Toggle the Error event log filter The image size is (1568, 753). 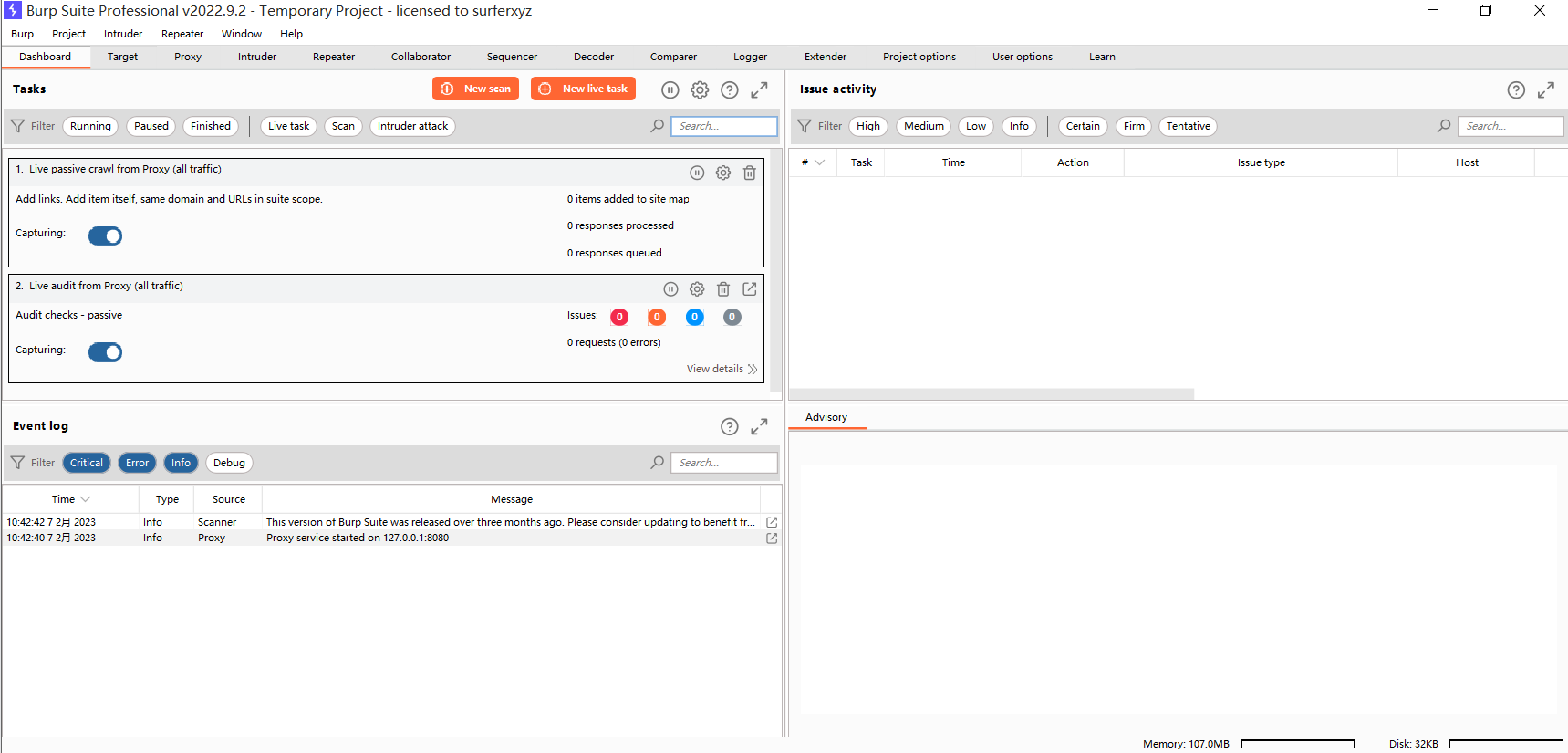coord(138,463)
